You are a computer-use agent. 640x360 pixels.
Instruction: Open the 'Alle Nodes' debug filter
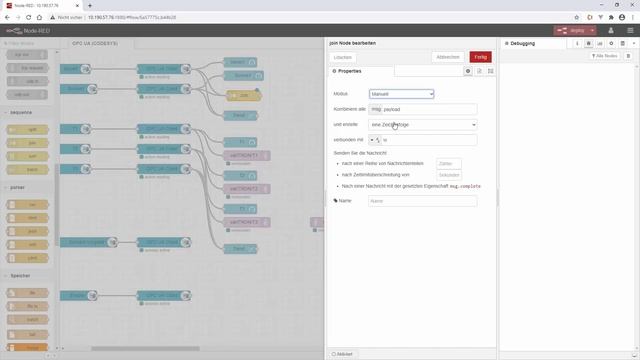(x=605, y=56)
